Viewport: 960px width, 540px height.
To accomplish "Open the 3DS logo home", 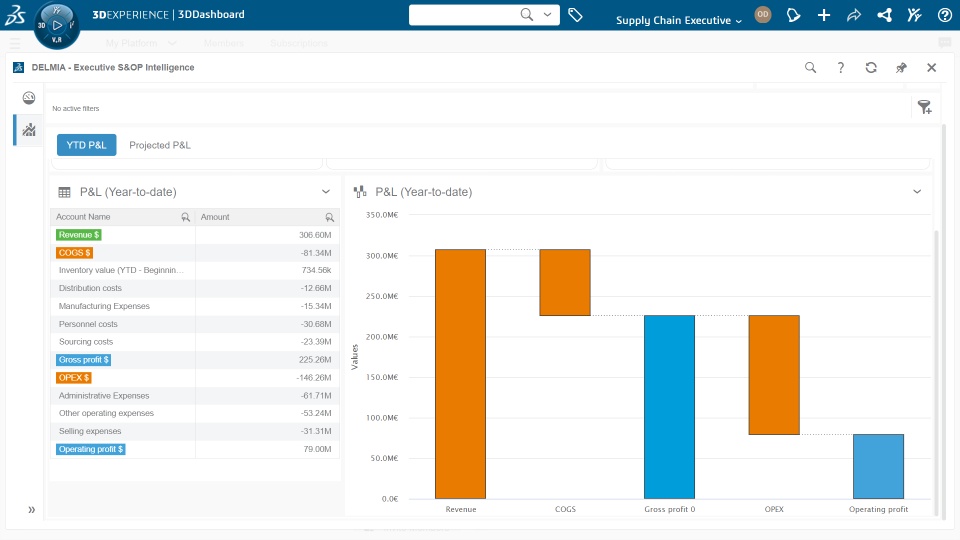I will [x=15, y=15].
